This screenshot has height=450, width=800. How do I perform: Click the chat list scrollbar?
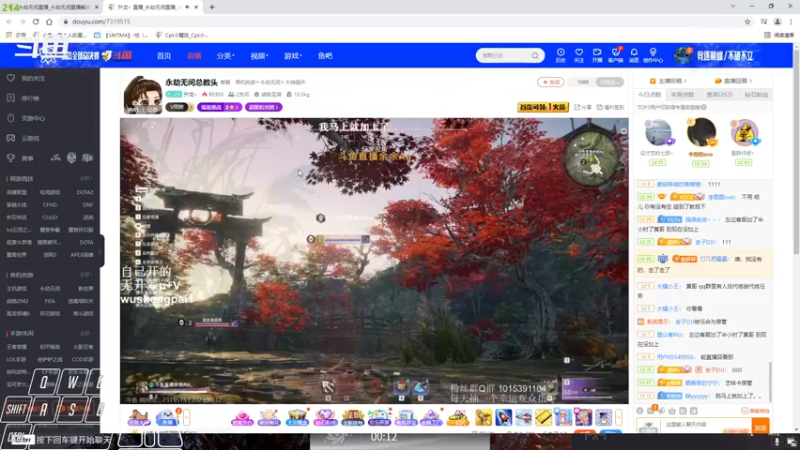[x=770, y=381]
